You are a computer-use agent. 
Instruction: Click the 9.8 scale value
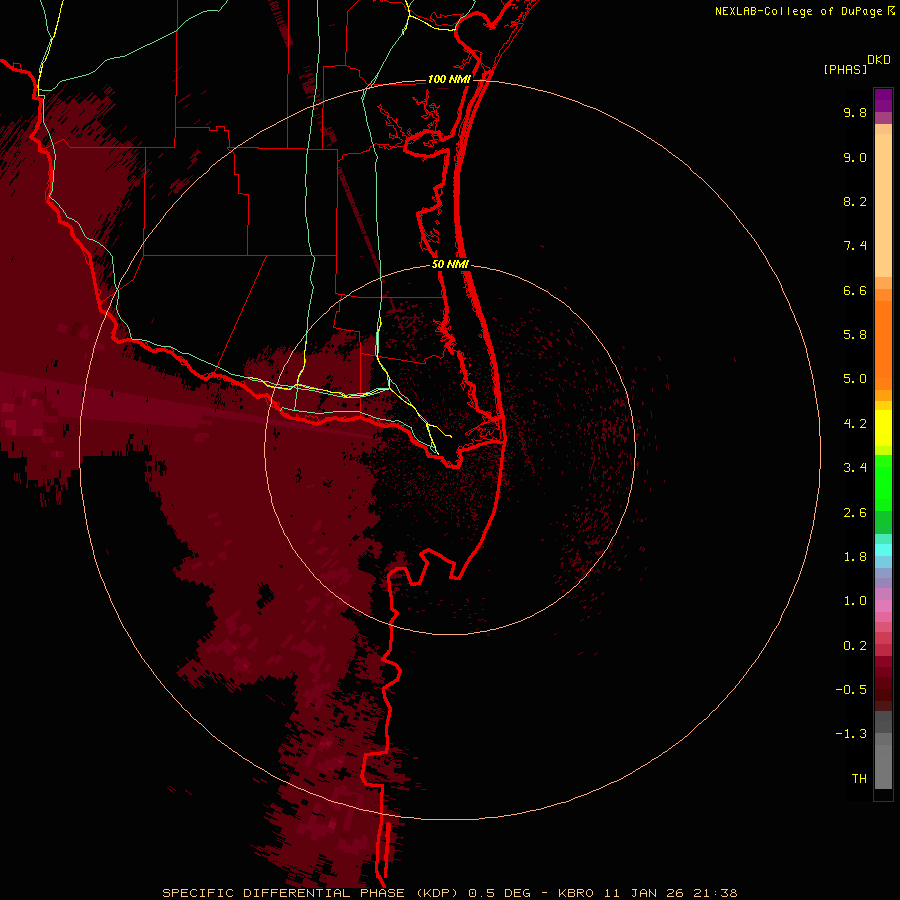click(855, 112)
